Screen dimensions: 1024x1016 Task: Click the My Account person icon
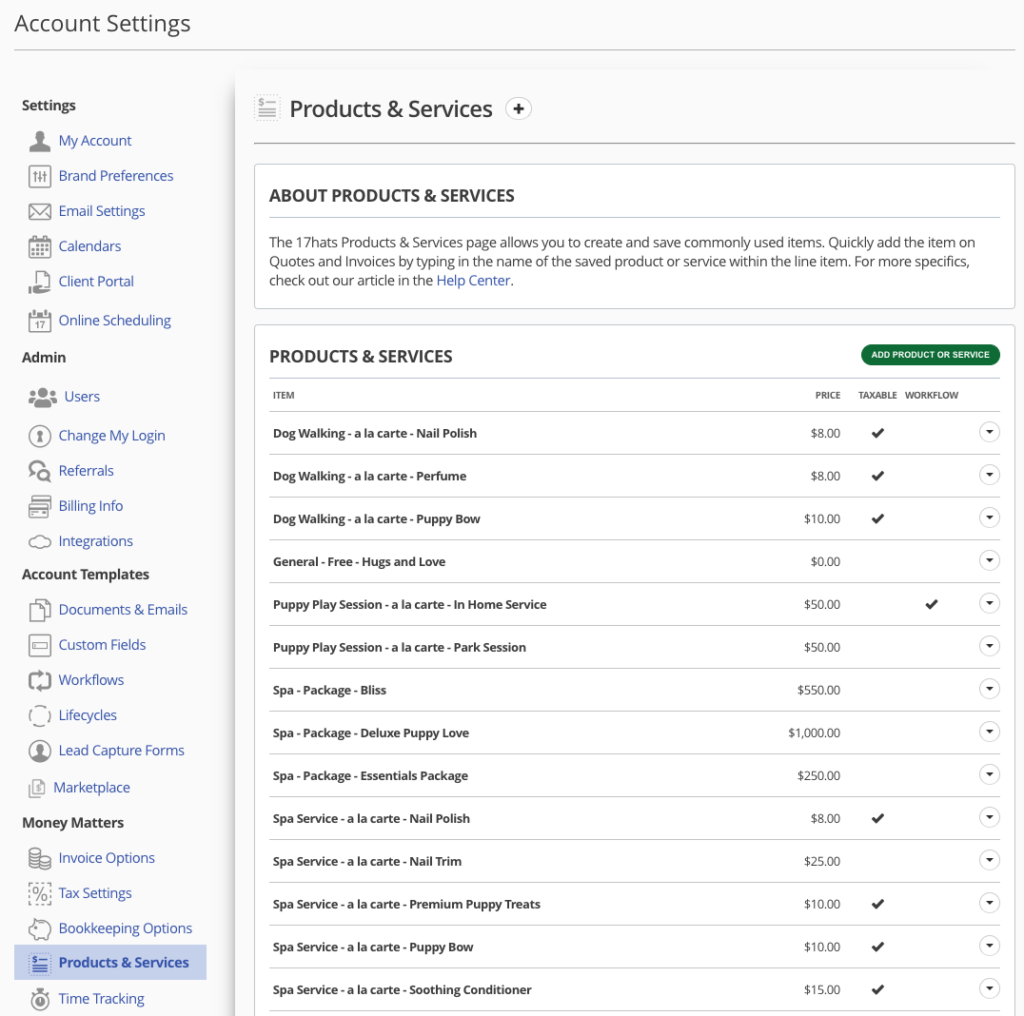click(40, 141)
